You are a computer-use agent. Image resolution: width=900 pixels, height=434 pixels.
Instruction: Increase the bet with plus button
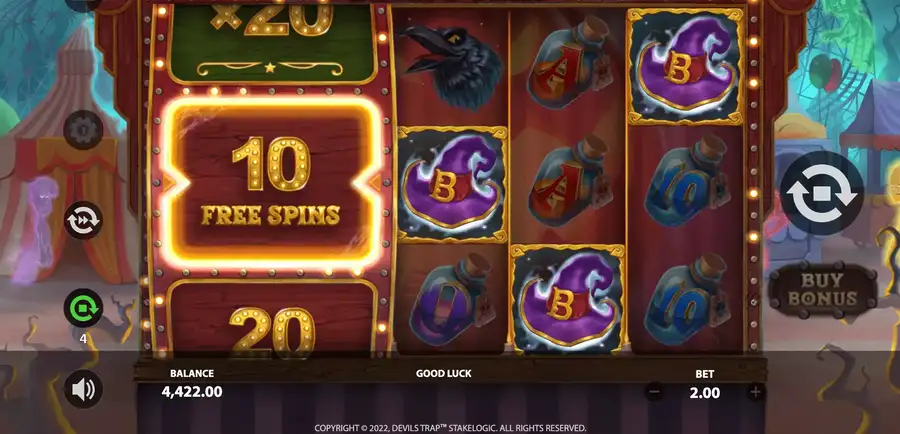pos(755,393)
